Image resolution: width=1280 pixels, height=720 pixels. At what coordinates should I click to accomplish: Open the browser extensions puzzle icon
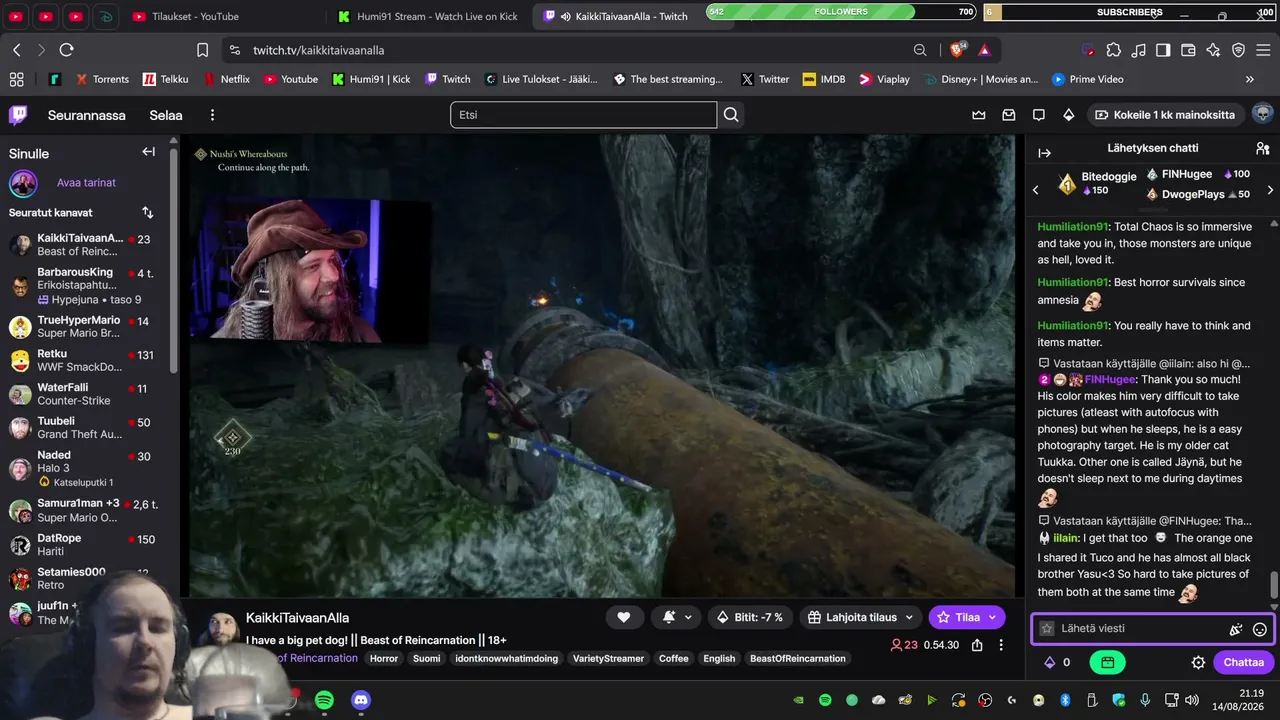click(x=1114, y=50)
